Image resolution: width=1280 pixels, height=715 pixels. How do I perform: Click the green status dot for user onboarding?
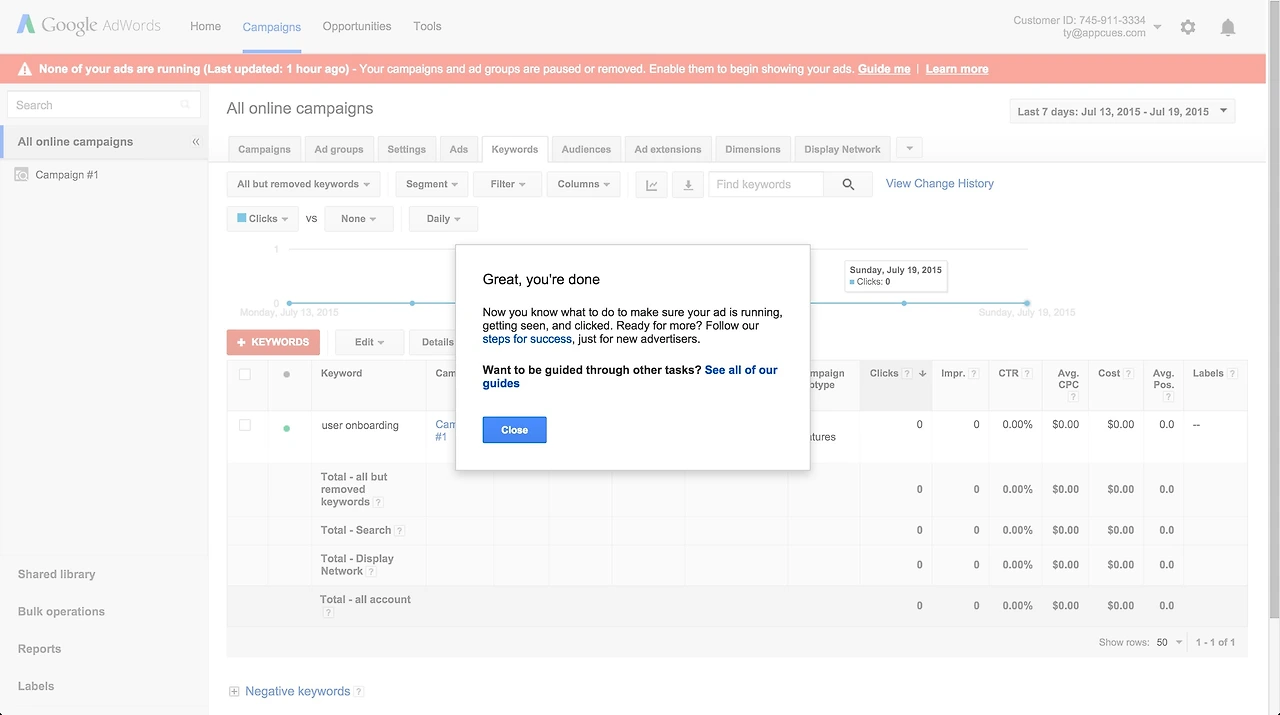coord(287,428)
